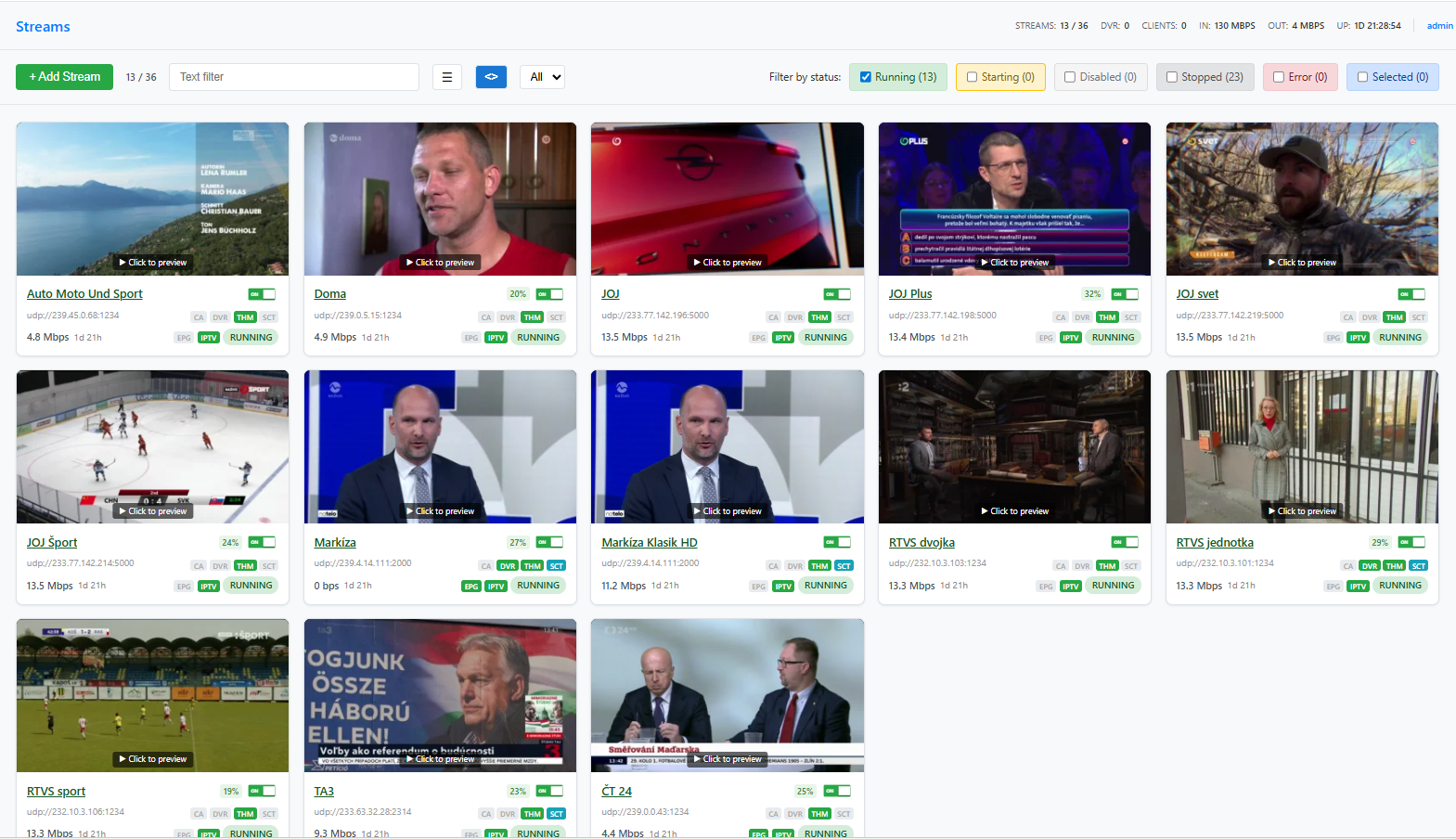Screen dimensions: 1456x839
Task: Click RUNNING status on Markíza card
Action: [538, 586]
